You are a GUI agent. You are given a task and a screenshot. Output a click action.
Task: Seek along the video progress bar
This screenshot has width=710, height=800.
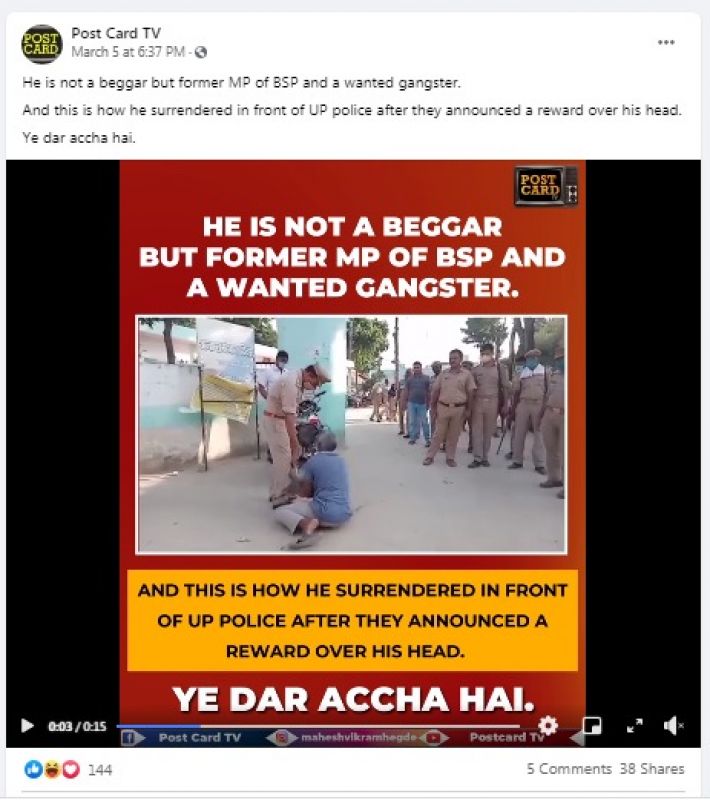pyautogui.click(x=318, y=726)
